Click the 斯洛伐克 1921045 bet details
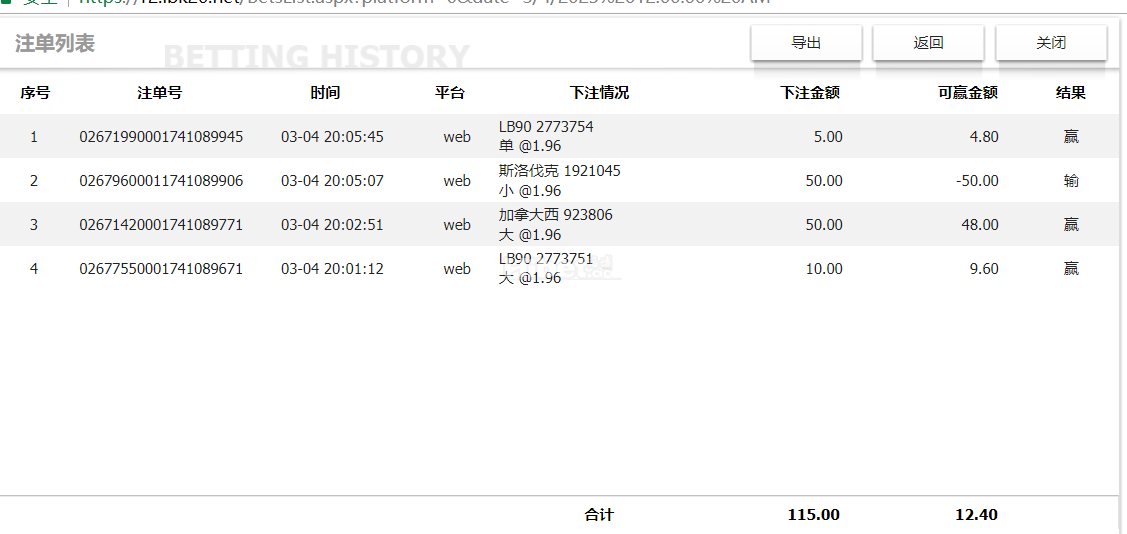Viewport: 1127px width, 534px height. (x=559, y=171)
